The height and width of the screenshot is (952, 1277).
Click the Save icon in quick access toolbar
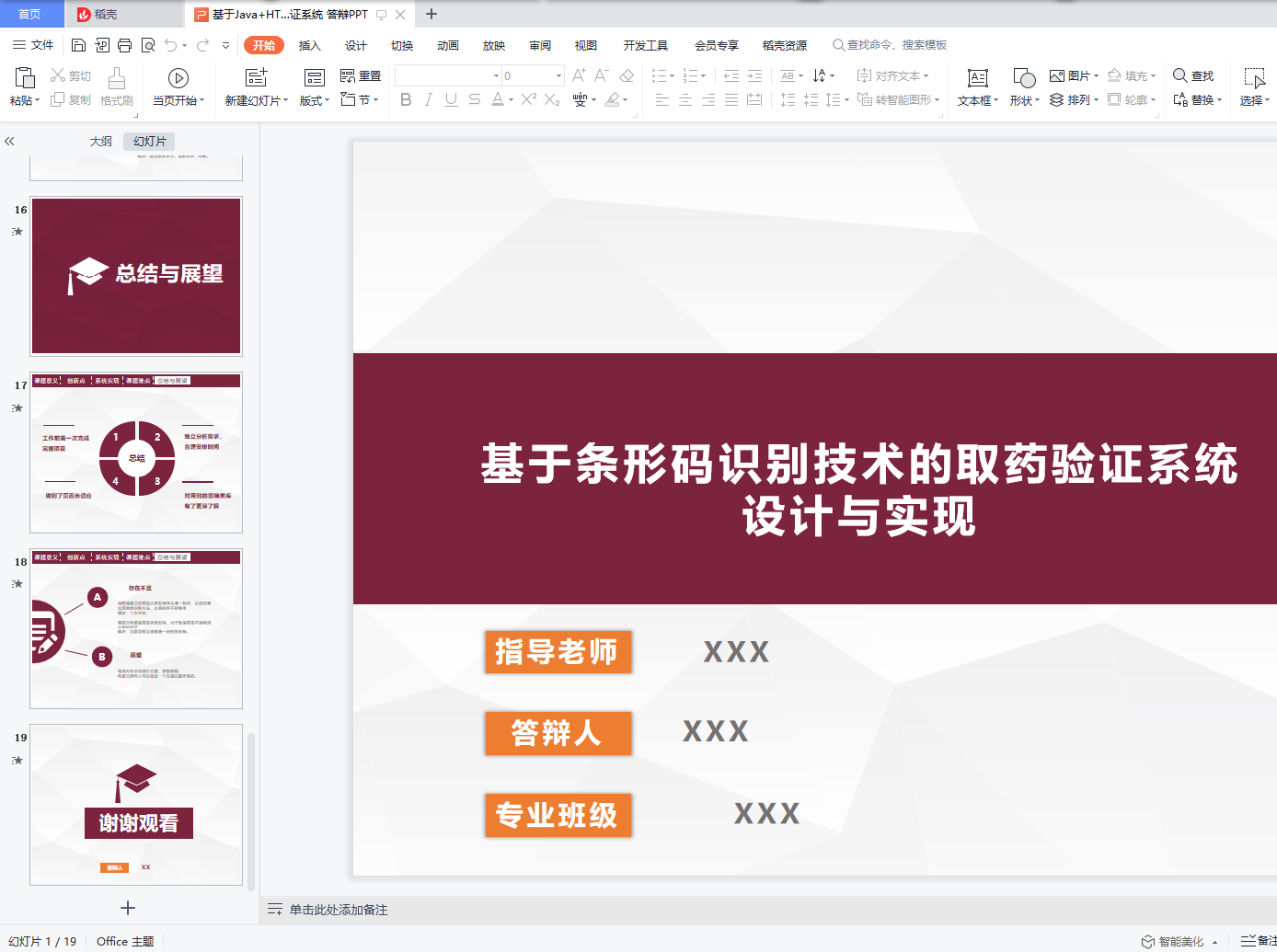(78, 45)
